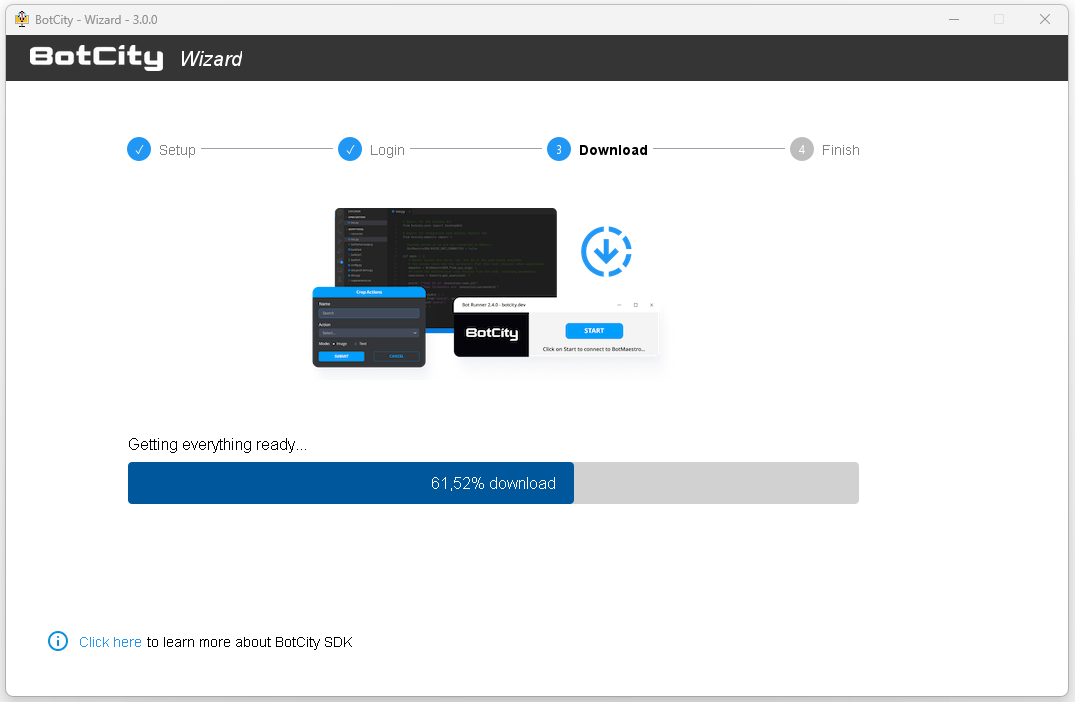Click the numbered circle for the Finish step
This screenshot has width=1075, height=702.
(801, 149)
